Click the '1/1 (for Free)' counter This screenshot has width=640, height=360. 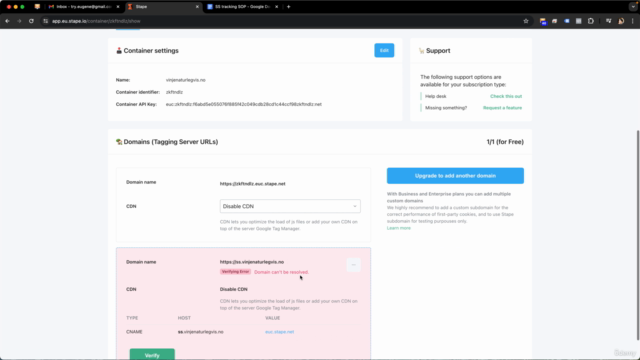click(x=505, y=142)
